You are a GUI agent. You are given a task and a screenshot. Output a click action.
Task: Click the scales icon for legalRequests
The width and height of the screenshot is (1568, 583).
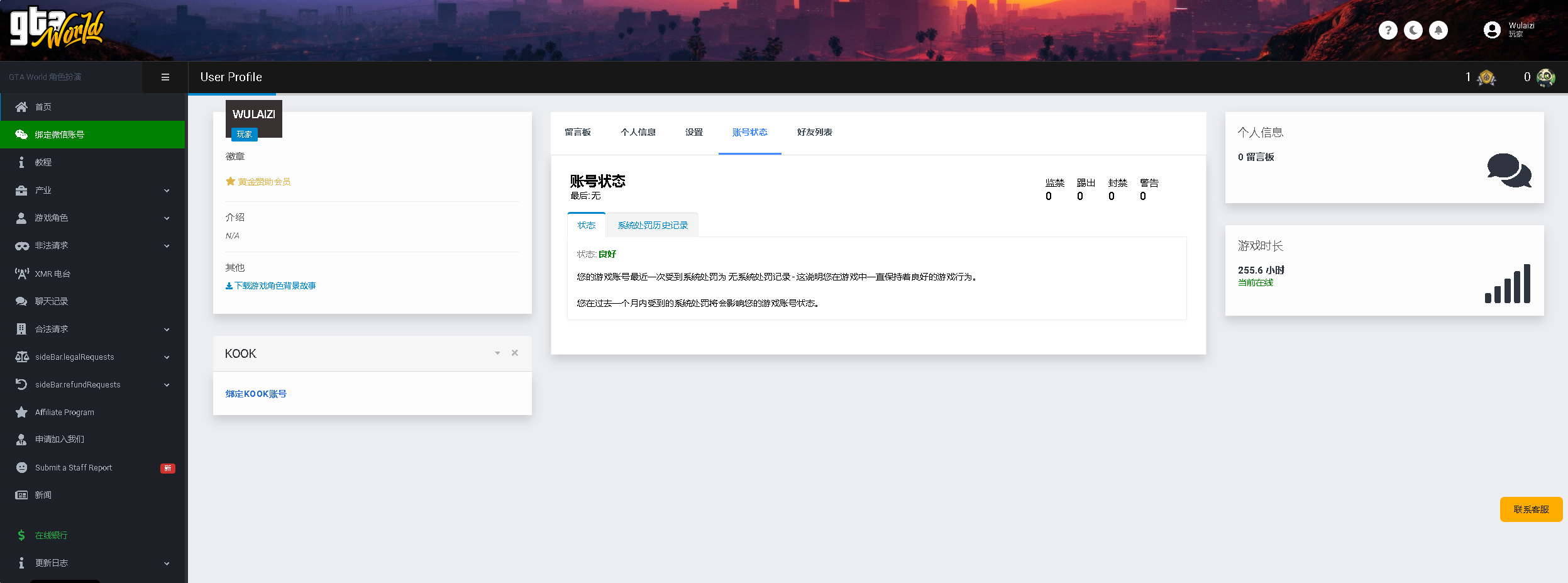click(x=21, y=357)
